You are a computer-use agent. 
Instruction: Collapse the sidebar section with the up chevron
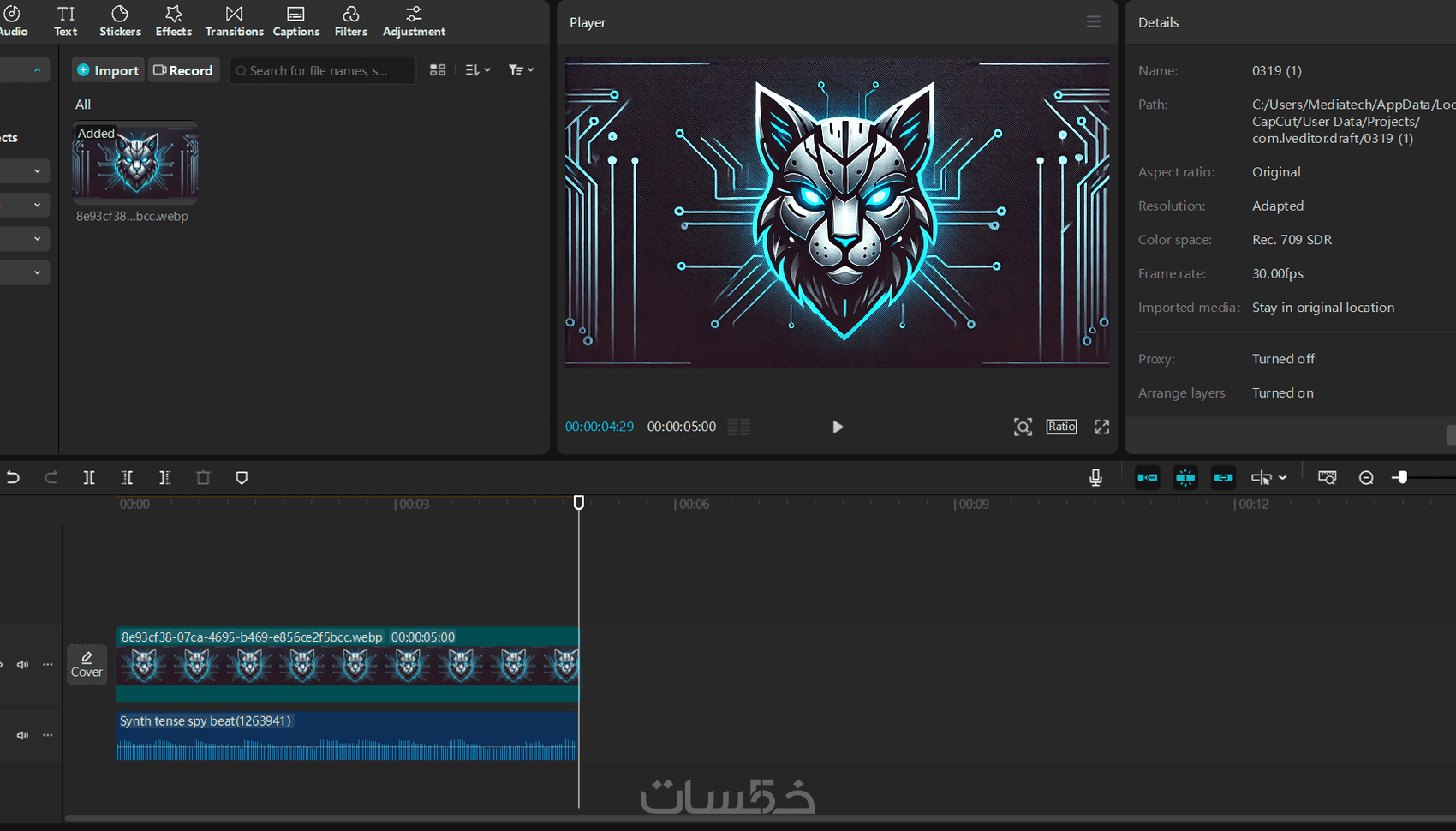tap(37, 70)
